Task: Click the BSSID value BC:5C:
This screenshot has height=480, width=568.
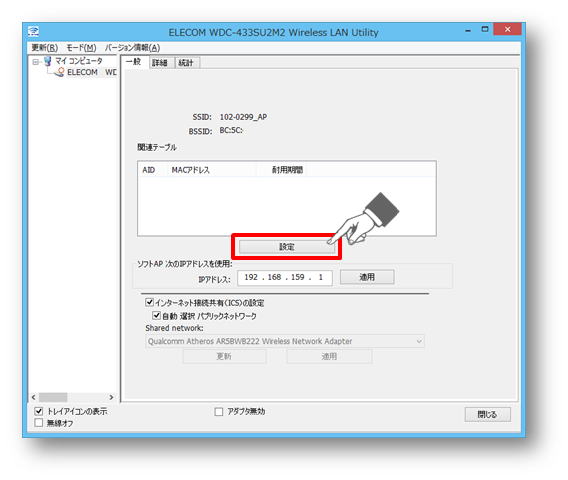Action: coord(231,130)
